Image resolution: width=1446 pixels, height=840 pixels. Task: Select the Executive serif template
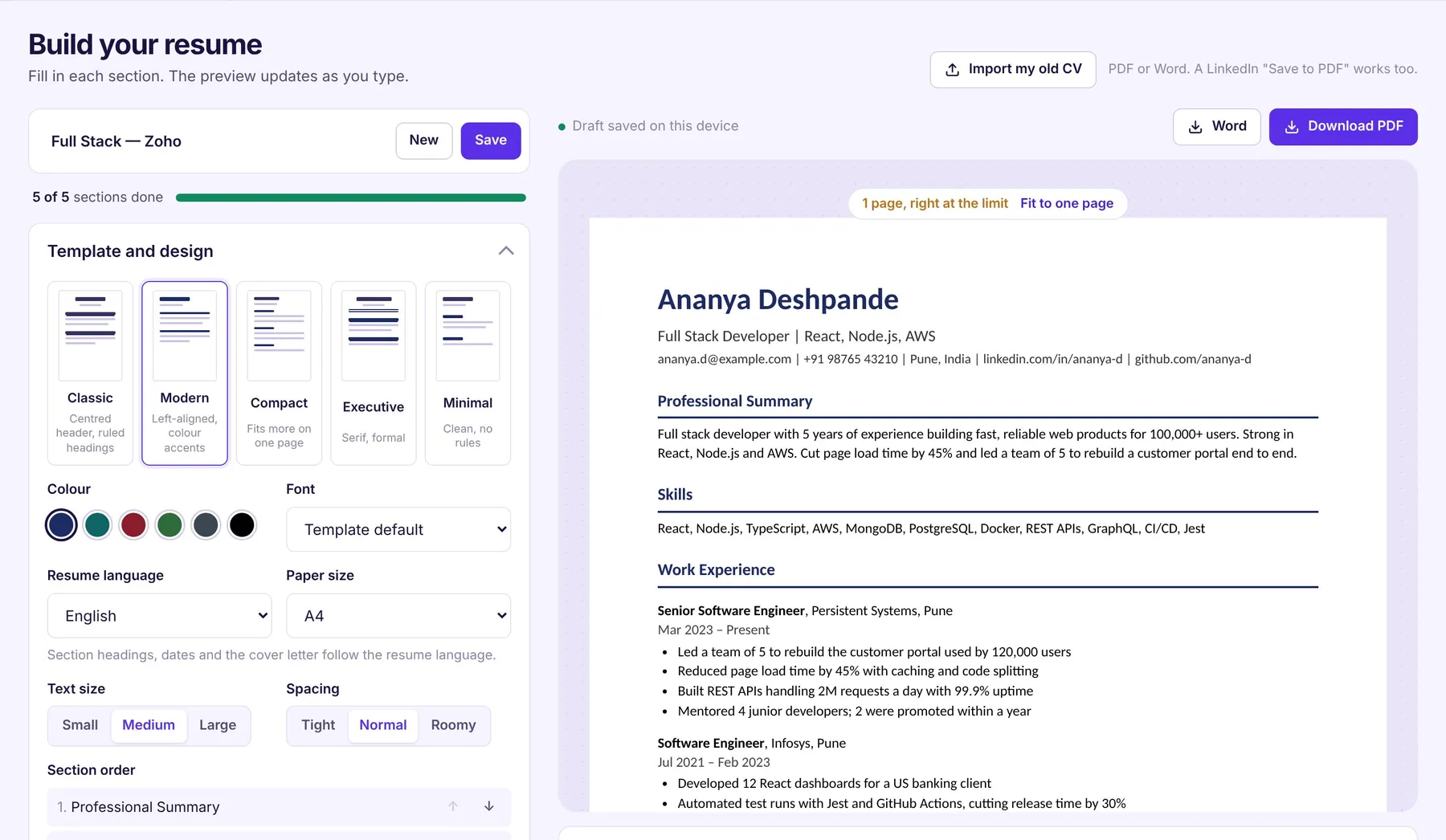374,373
